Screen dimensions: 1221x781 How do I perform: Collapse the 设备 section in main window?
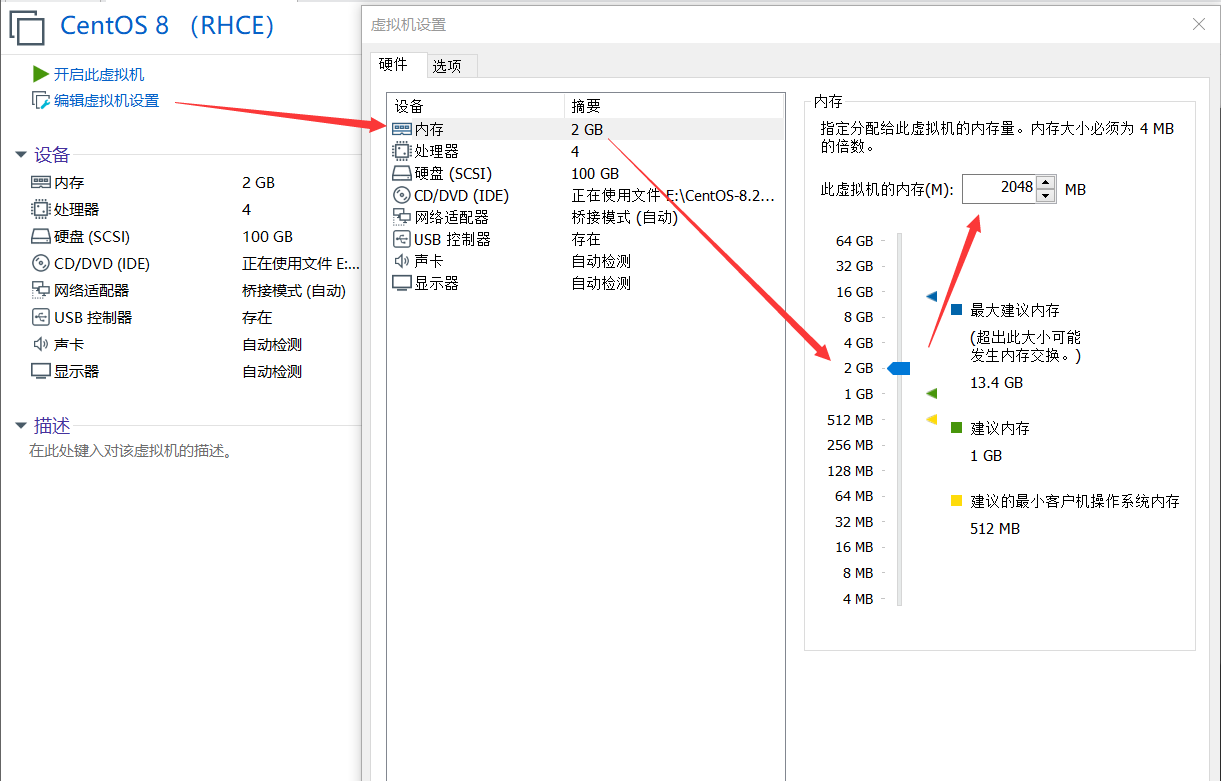[x=20, y=155]
